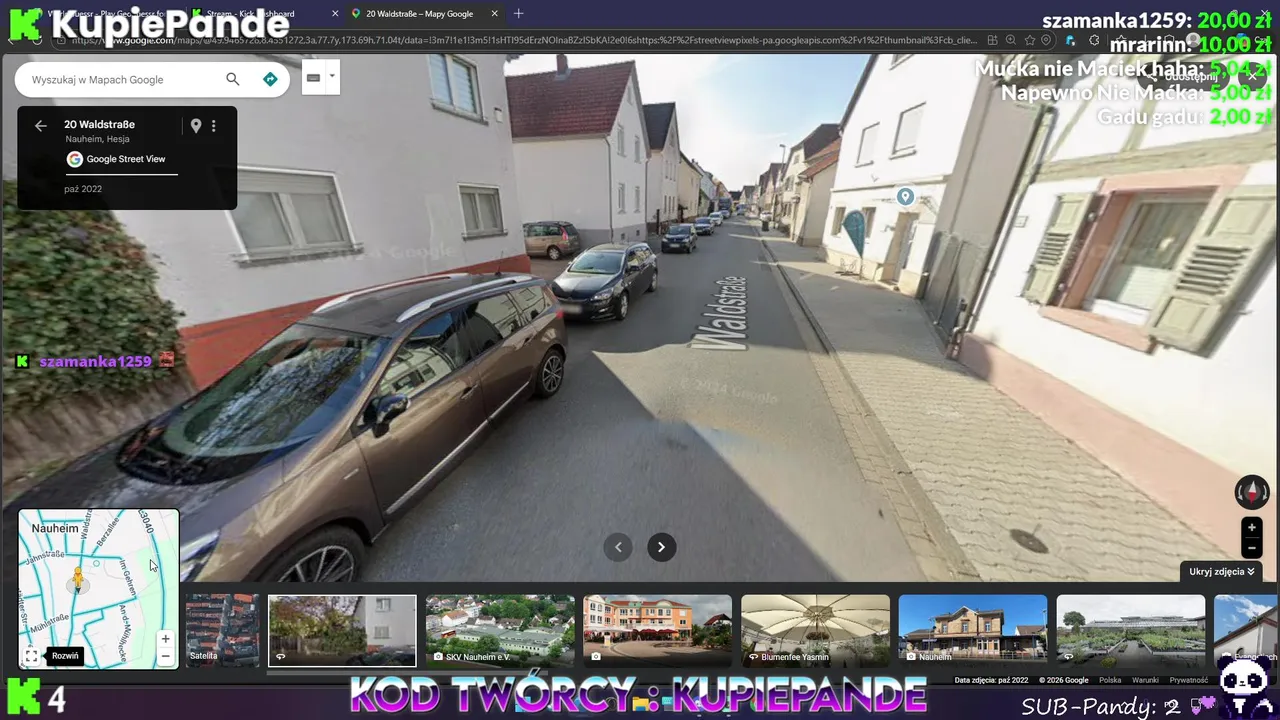Open the orange hotel building photo
This screenshot has width=1280, height=720.
658,630
